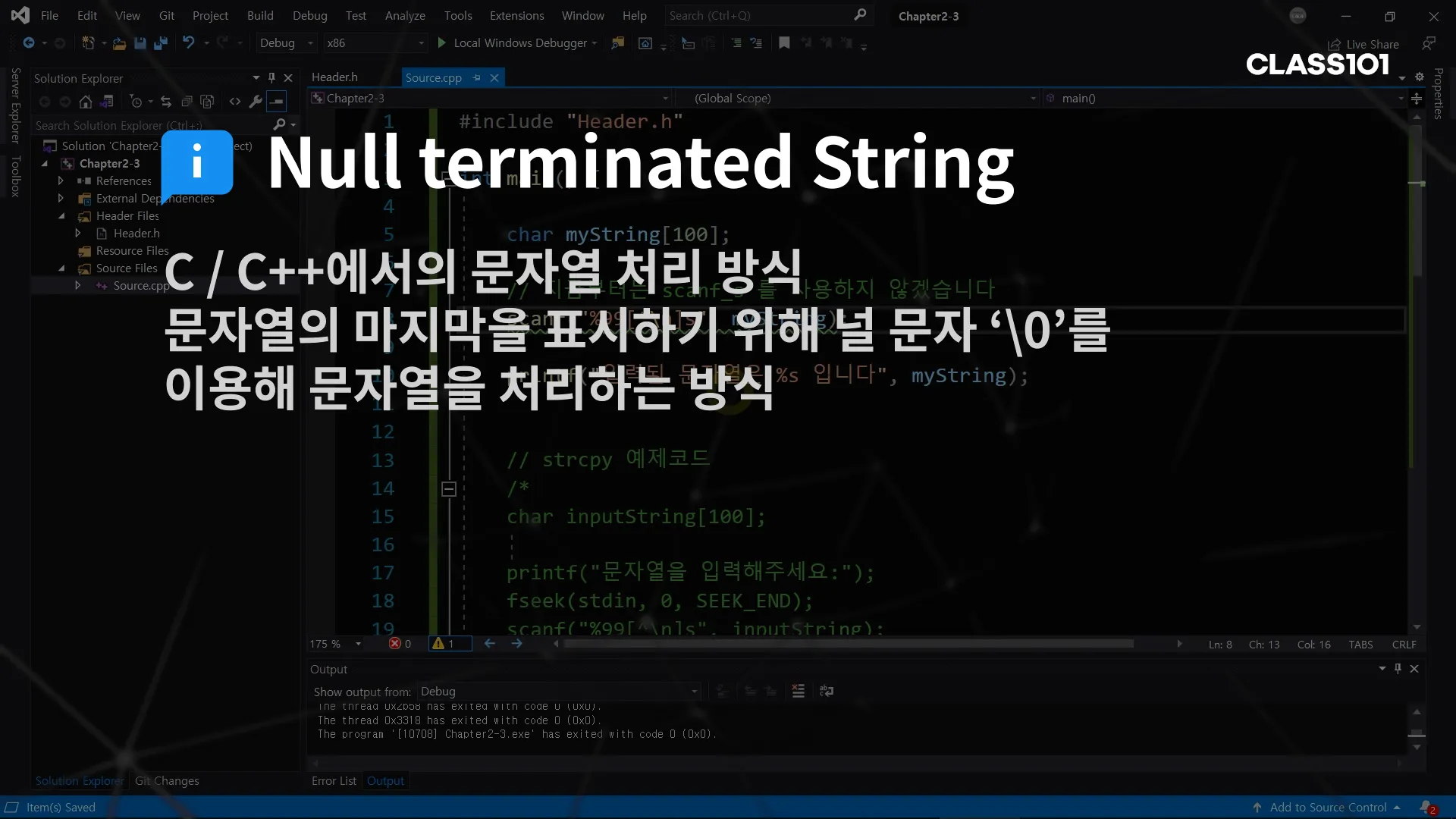Open the Build menu
Viewport: 1456px width, 819px height.
[259, 15]
